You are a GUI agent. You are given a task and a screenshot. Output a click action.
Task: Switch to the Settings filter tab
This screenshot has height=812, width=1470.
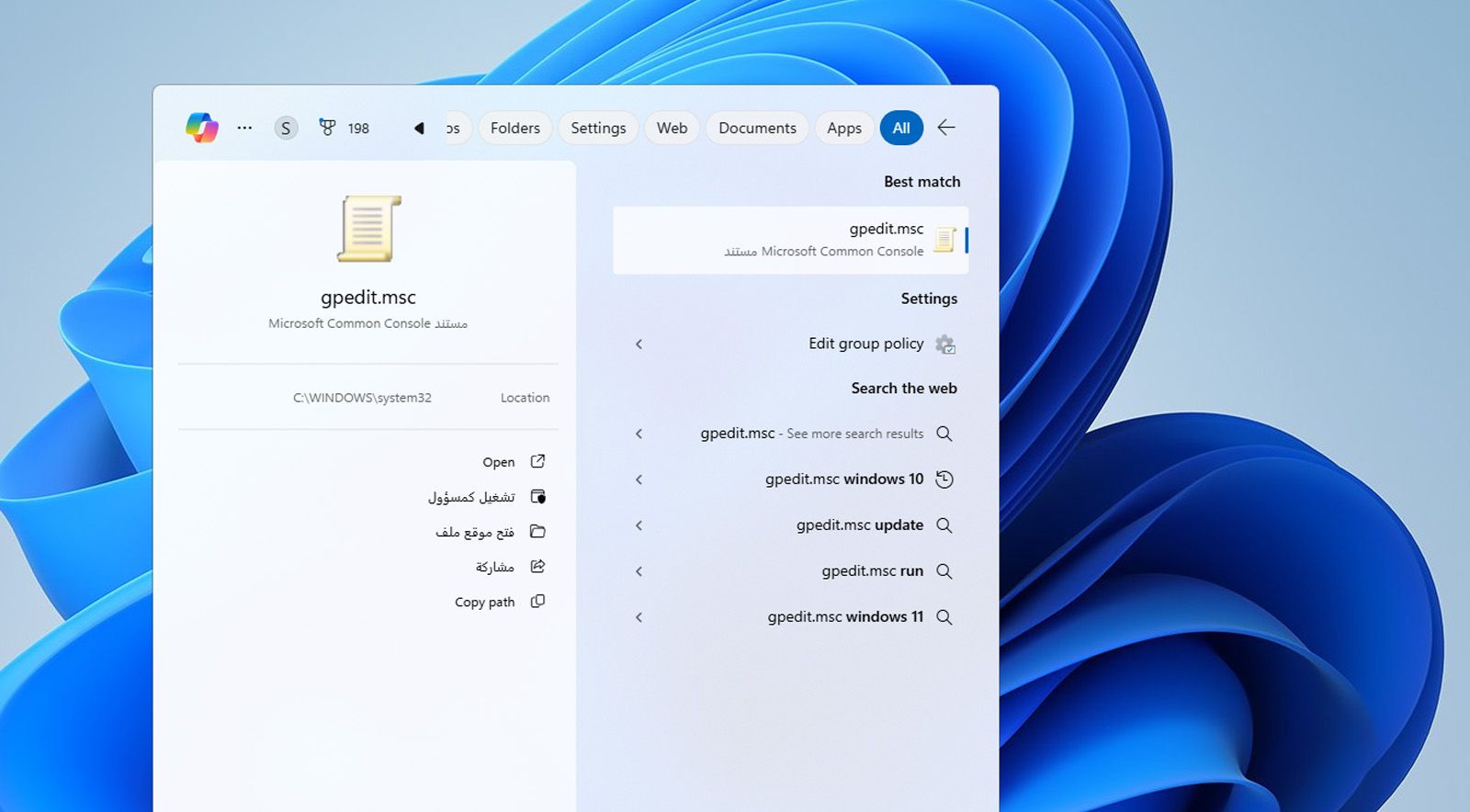click(x=598, y=128)
